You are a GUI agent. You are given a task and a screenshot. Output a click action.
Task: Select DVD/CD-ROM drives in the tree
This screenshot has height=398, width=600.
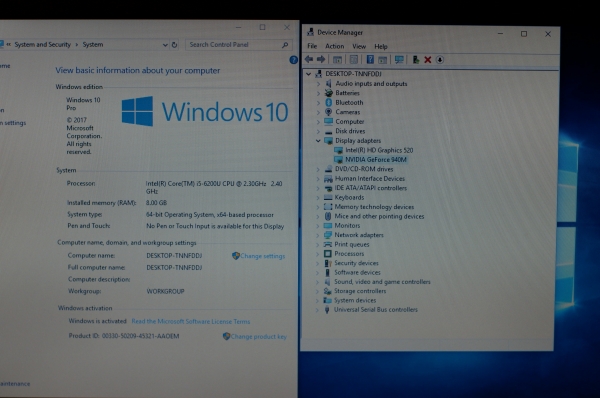click(364, 169)
